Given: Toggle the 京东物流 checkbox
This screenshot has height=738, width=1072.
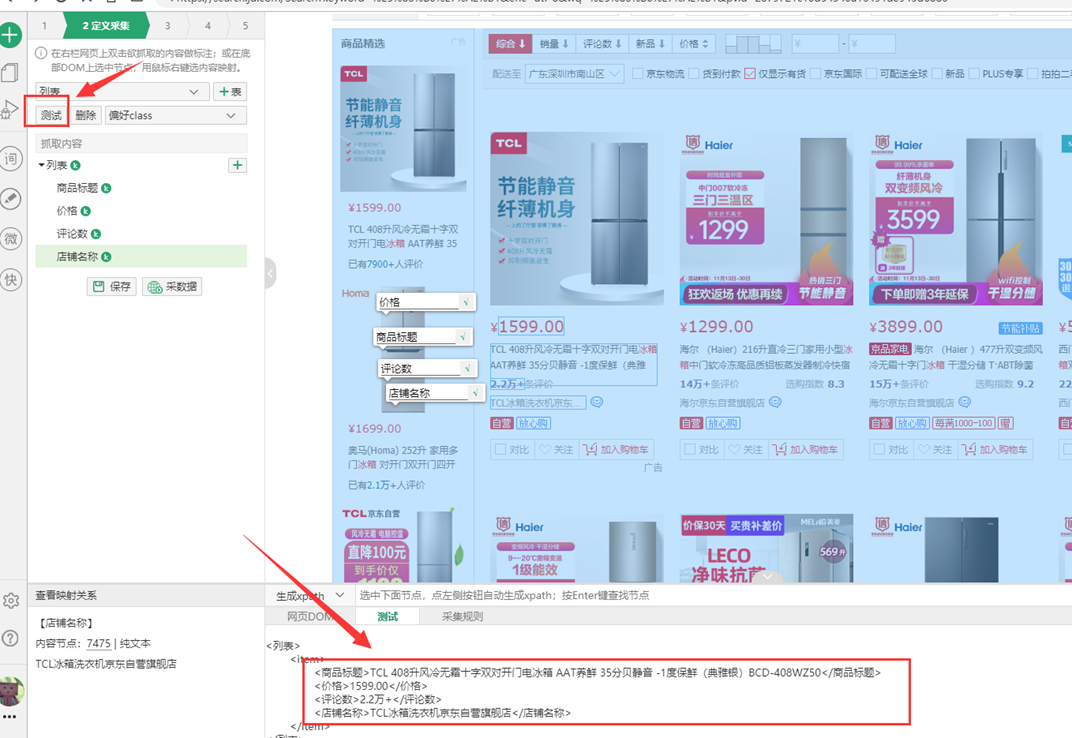Looking at the screenshot, I should coord(638,74).
